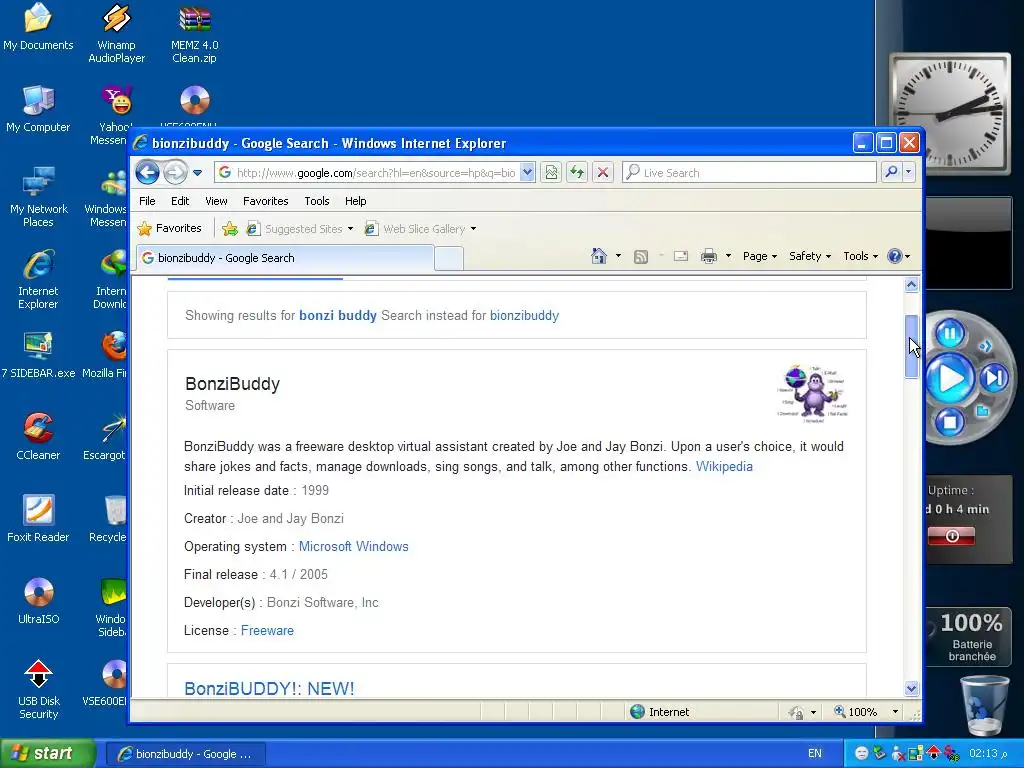Open the command bar Tools dropdown

tap(860, 256)
